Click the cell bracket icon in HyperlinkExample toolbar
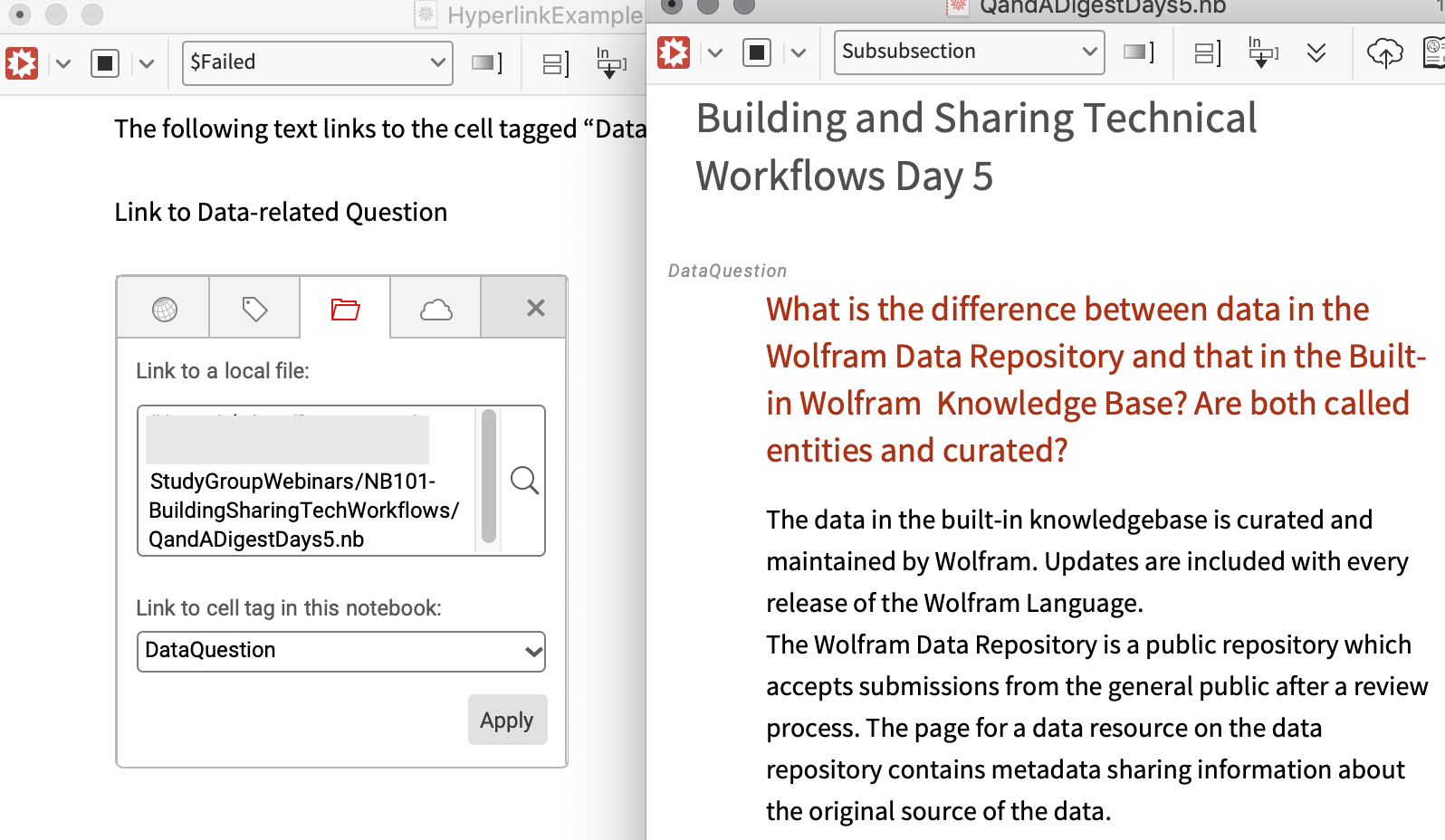The width and height of the screenshot is (1445, 840). [487, 62]
